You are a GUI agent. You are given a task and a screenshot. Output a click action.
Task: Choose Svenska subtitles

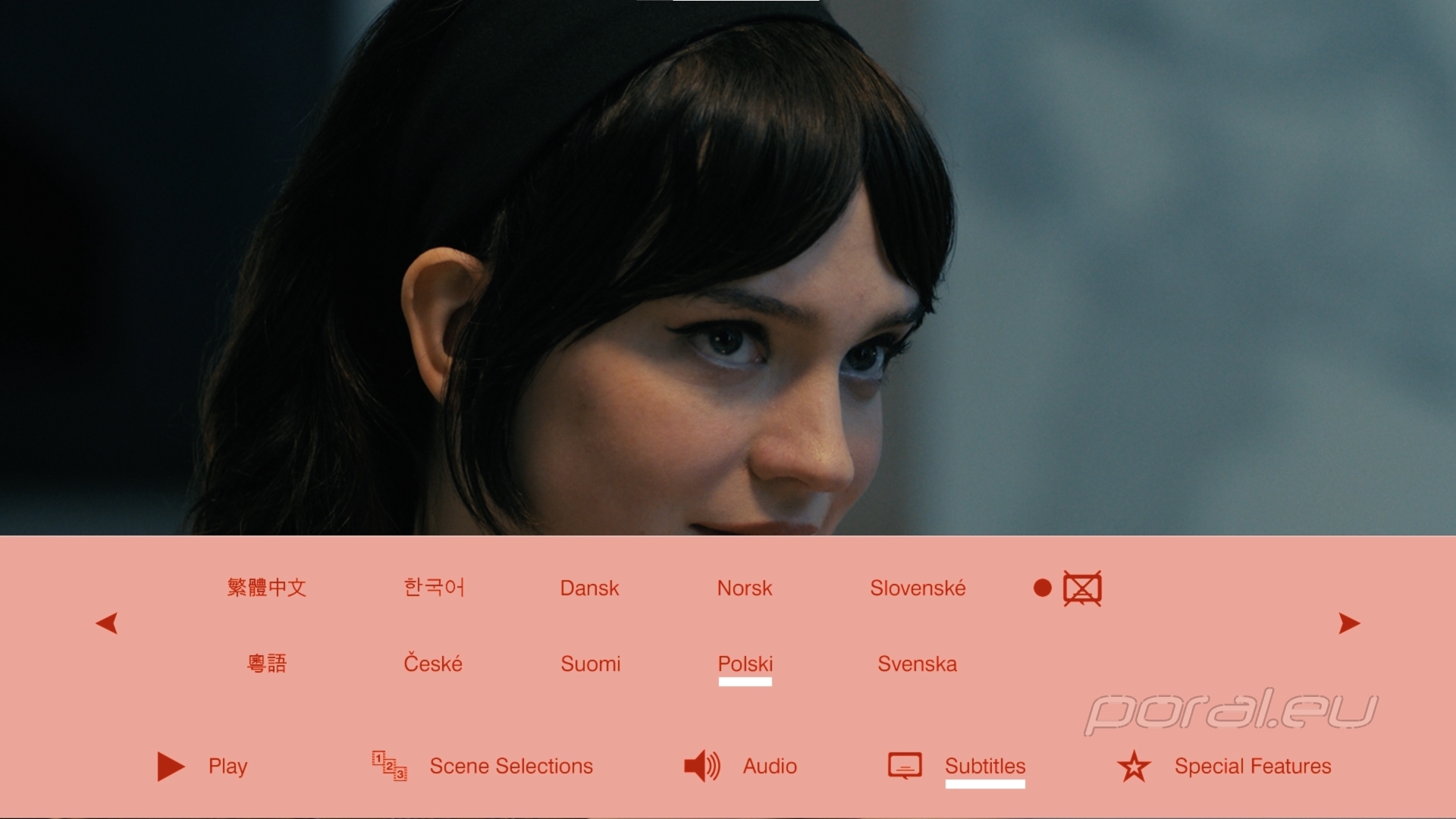(x=917, y=664)
